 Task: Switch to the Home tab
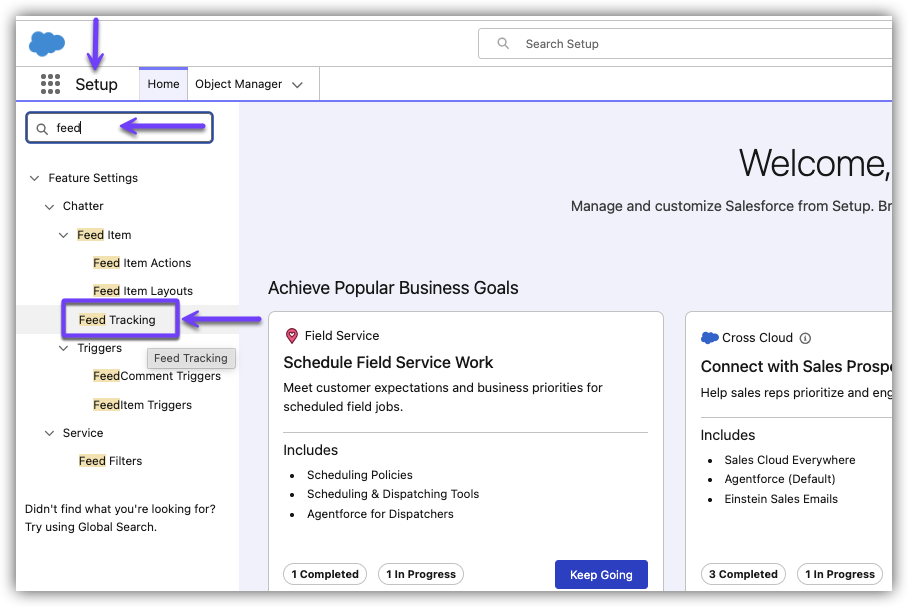pyautogui.click(x=163, y=84)
